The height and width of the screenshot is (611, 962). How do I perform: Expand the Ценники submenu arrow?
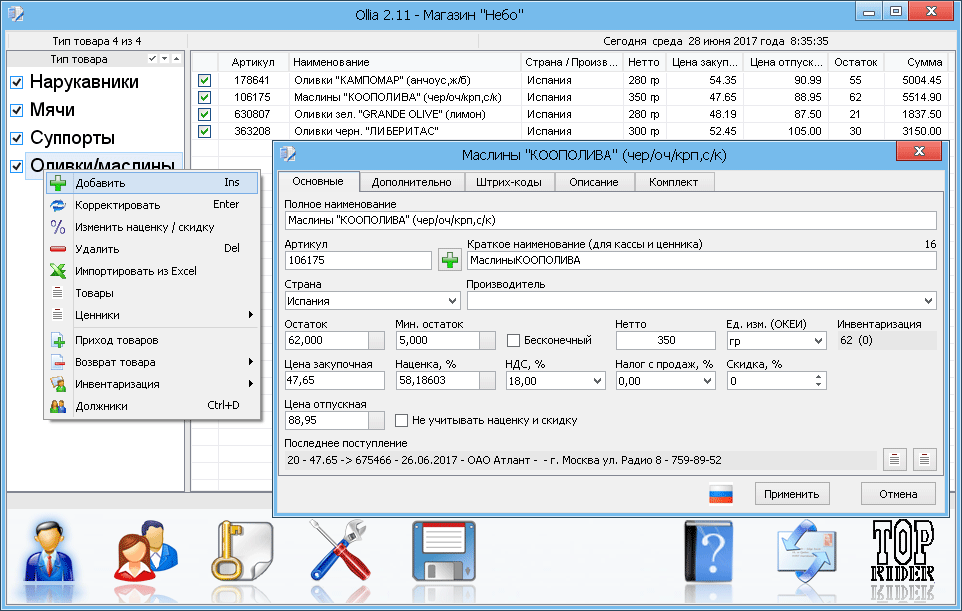250,315
